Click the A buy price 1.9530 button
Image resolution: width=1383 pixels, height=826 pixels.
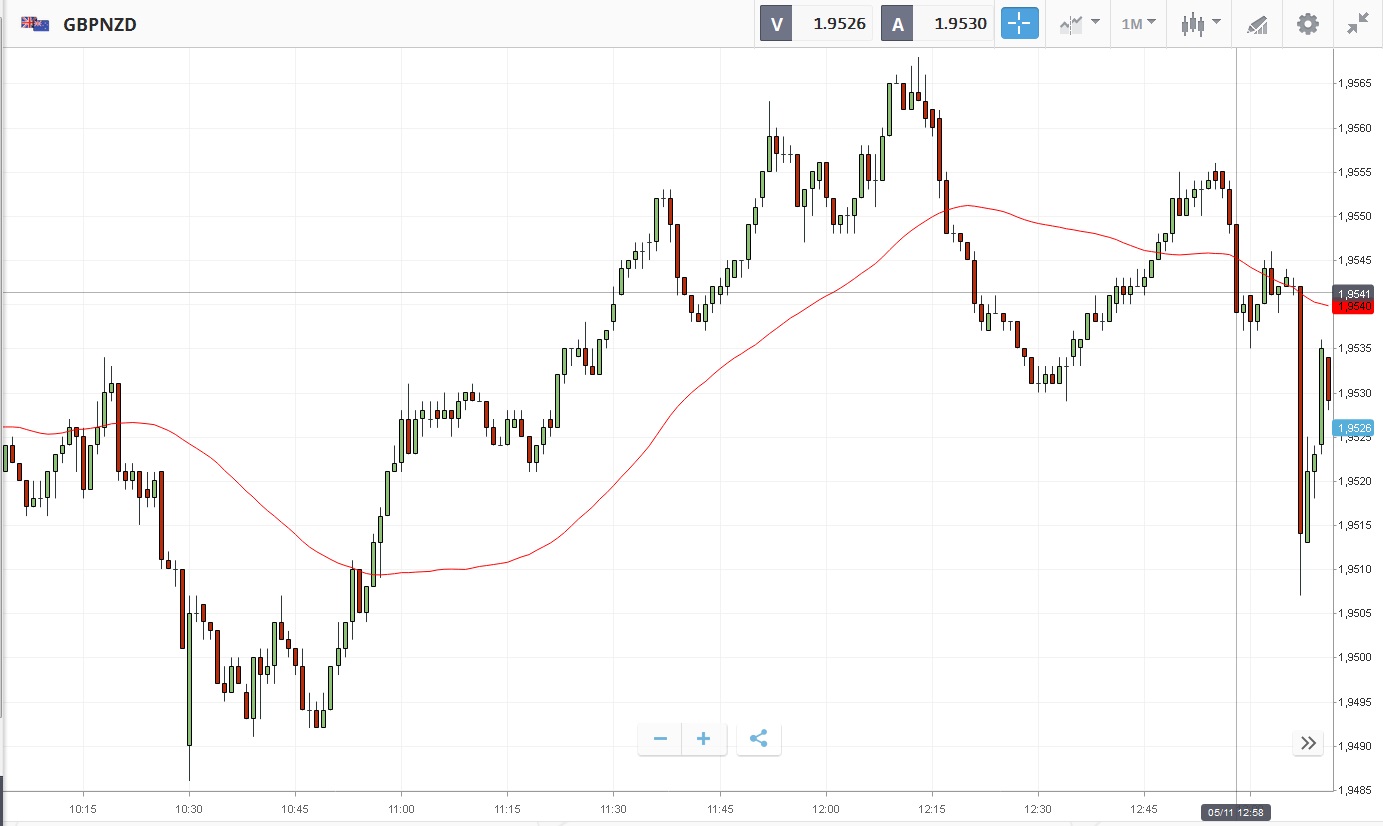click(x=937, y=24)
